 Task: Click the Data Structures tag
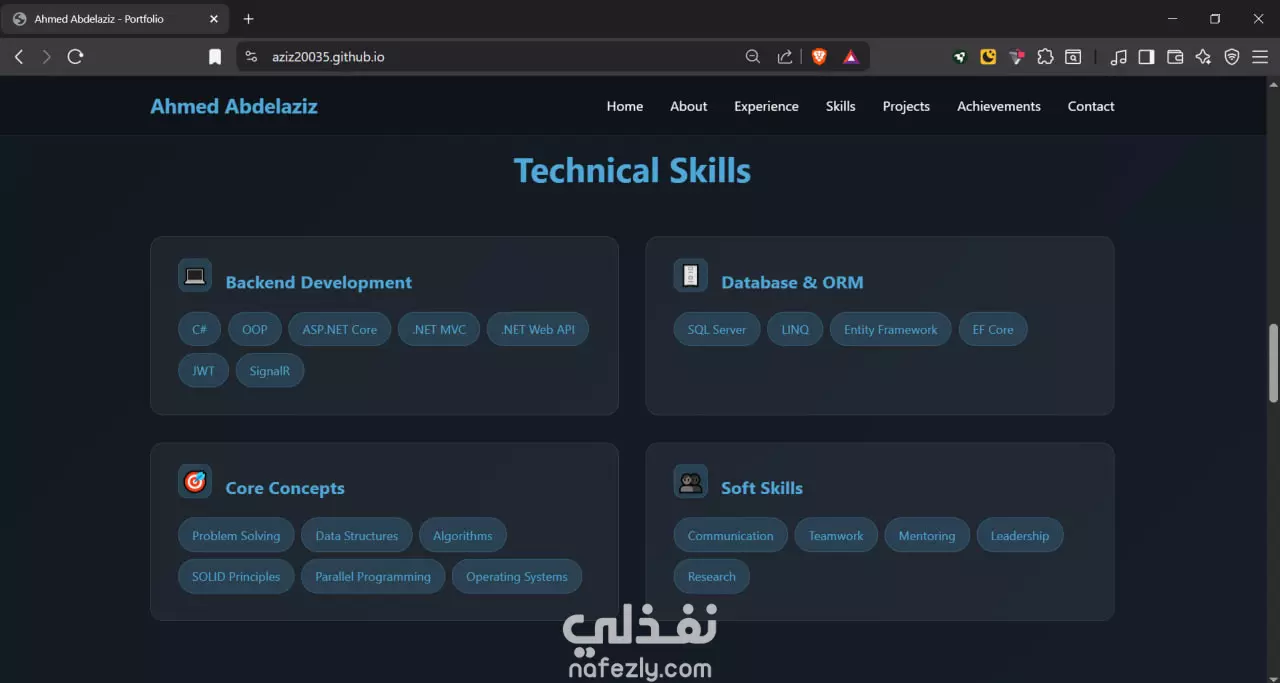[357, 535]
